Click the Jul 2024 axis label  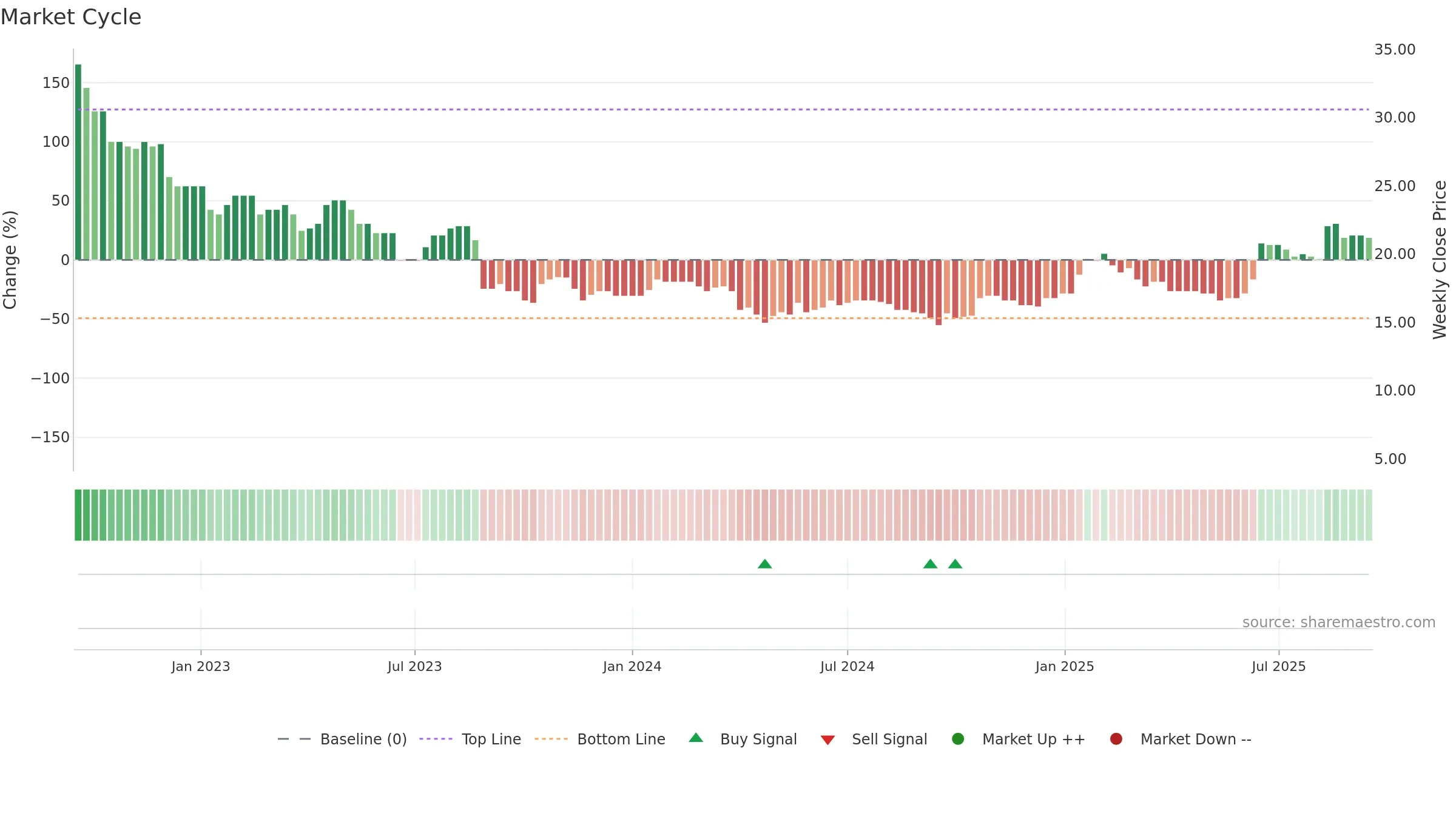pos(848,667)
